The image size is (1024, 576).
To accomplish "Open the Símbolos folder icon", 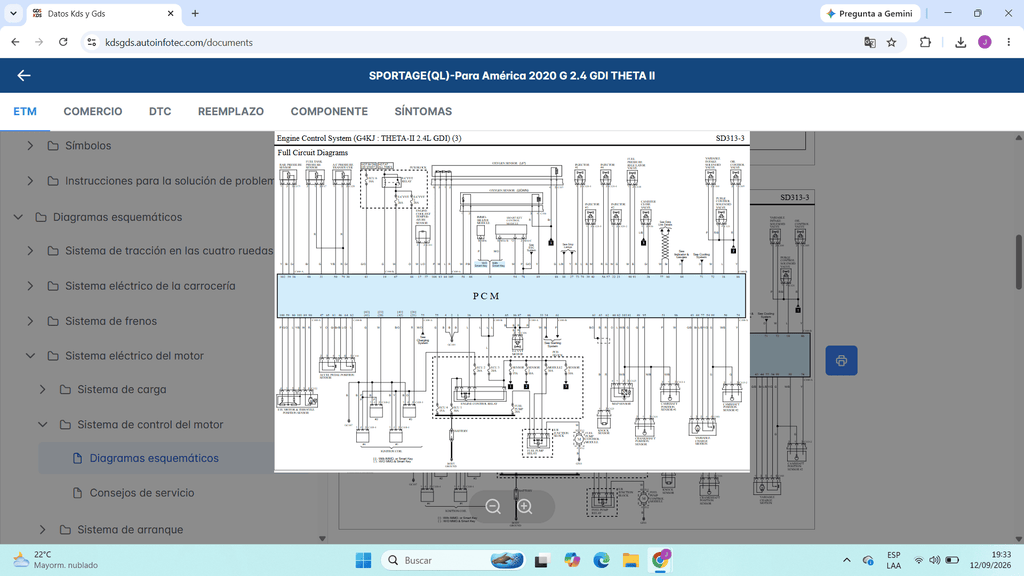I will pyautogui.click(x=54, y=146).
